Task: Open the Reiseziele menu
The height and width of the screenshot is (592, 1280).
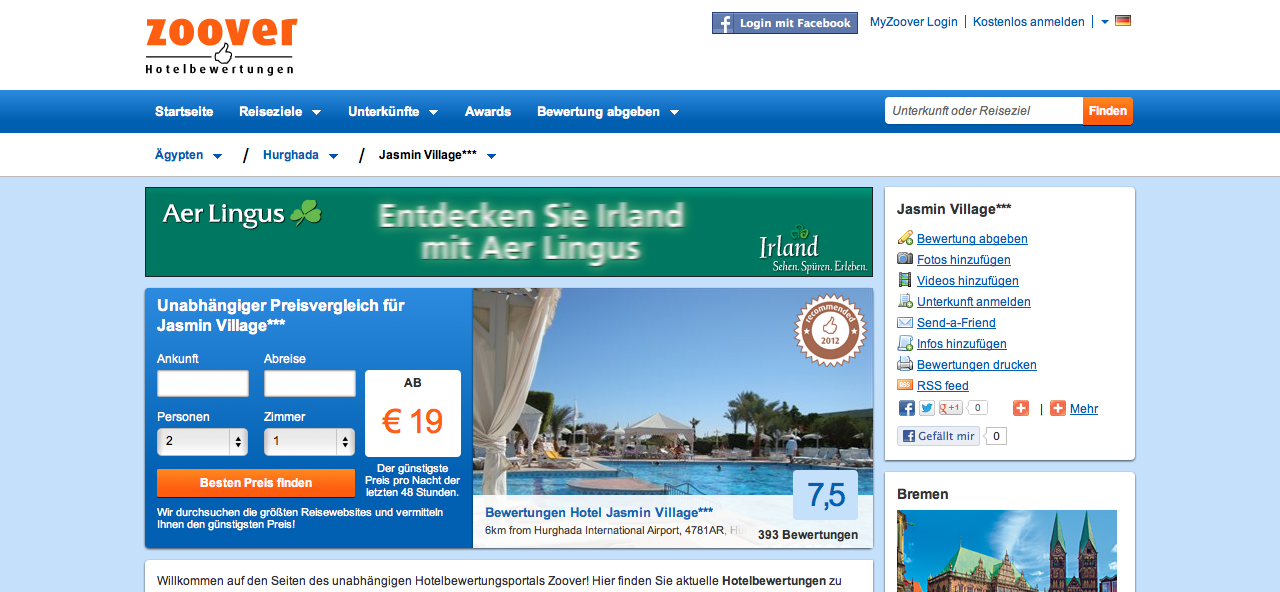Action: (279, 112)
